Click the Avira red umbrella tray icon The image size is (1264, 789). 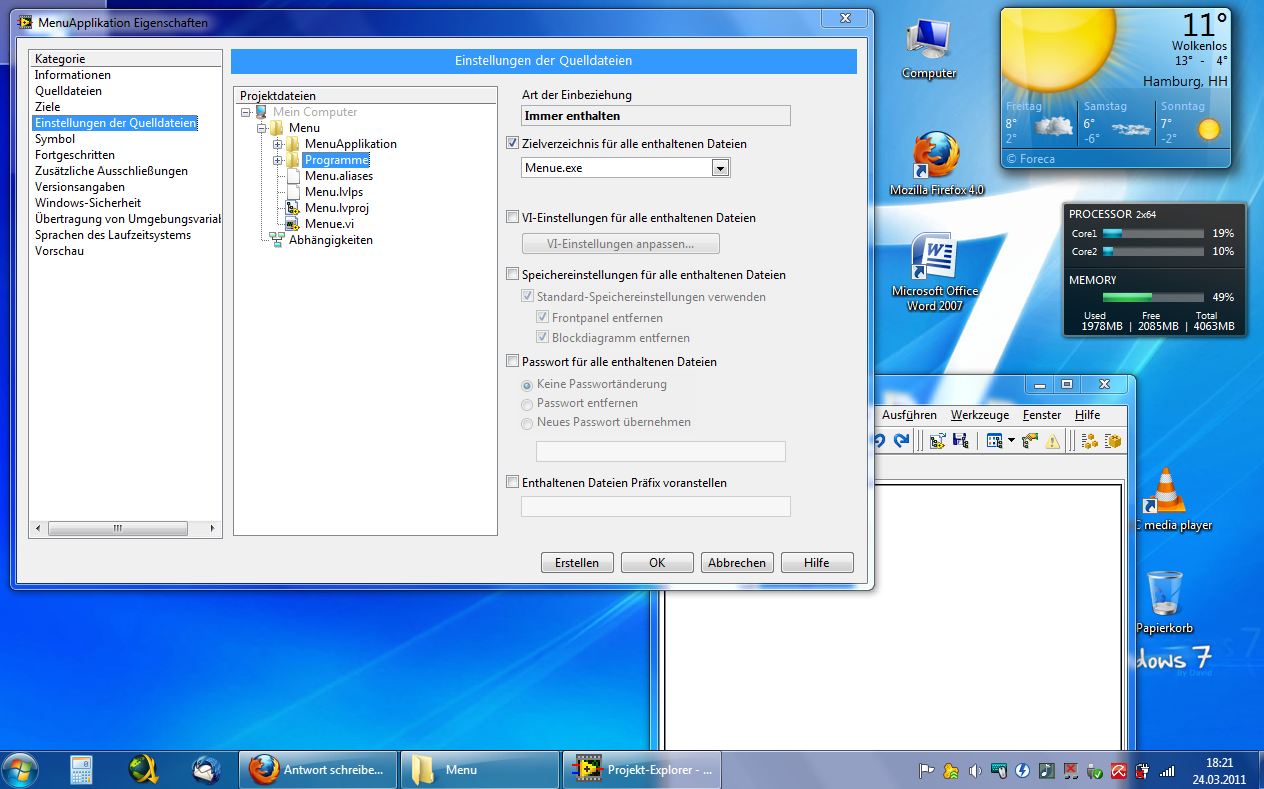point(1119,772)
